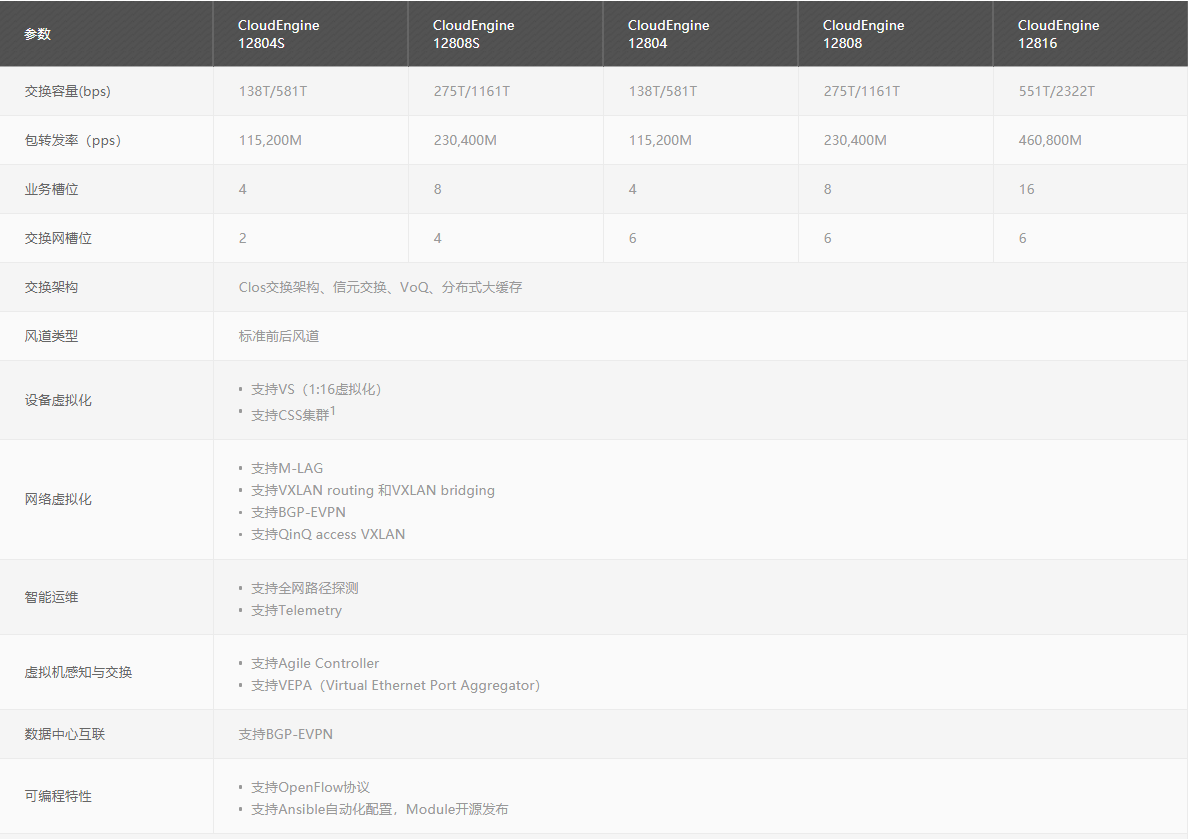This screenshot has height=839, width=1188.
Task: Click the 支持M-LAG item
Action: click(x=286, y=468)
